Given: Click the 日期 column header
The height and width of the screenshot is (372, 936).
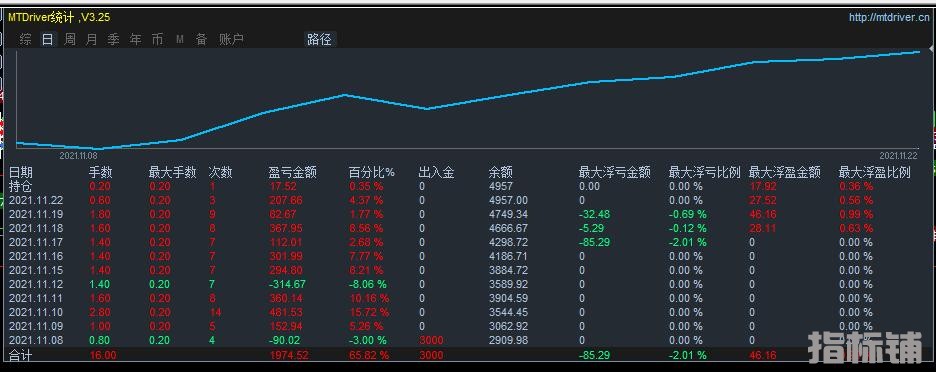Looking at the screenshot, I should pyautogui.click(x=21, y=173).
